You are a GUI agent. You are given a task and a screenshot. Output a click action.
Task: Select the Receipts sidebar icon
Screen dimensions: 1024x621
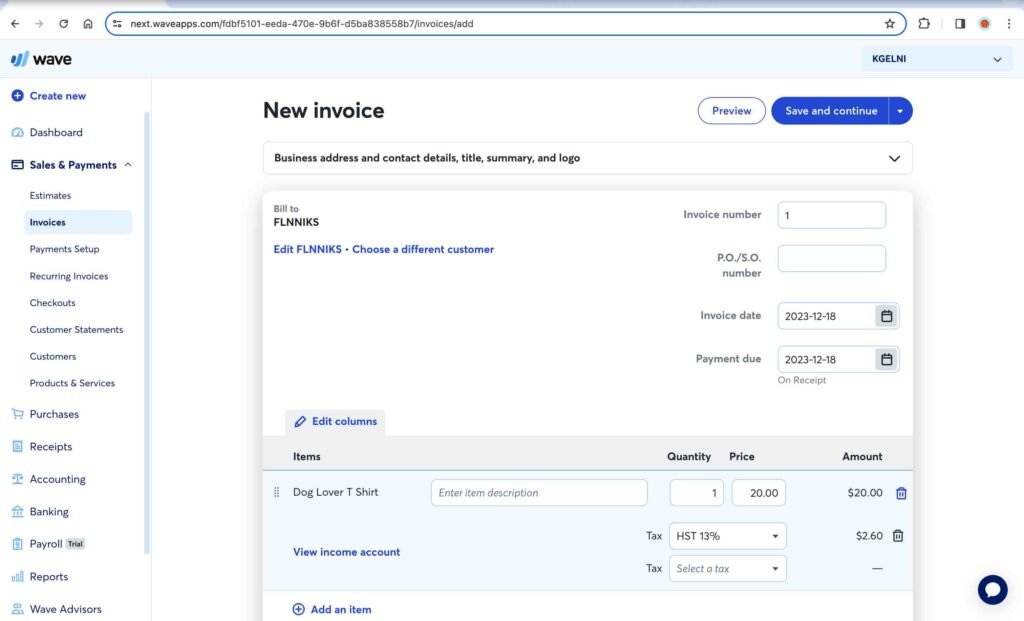click(17, 446)
